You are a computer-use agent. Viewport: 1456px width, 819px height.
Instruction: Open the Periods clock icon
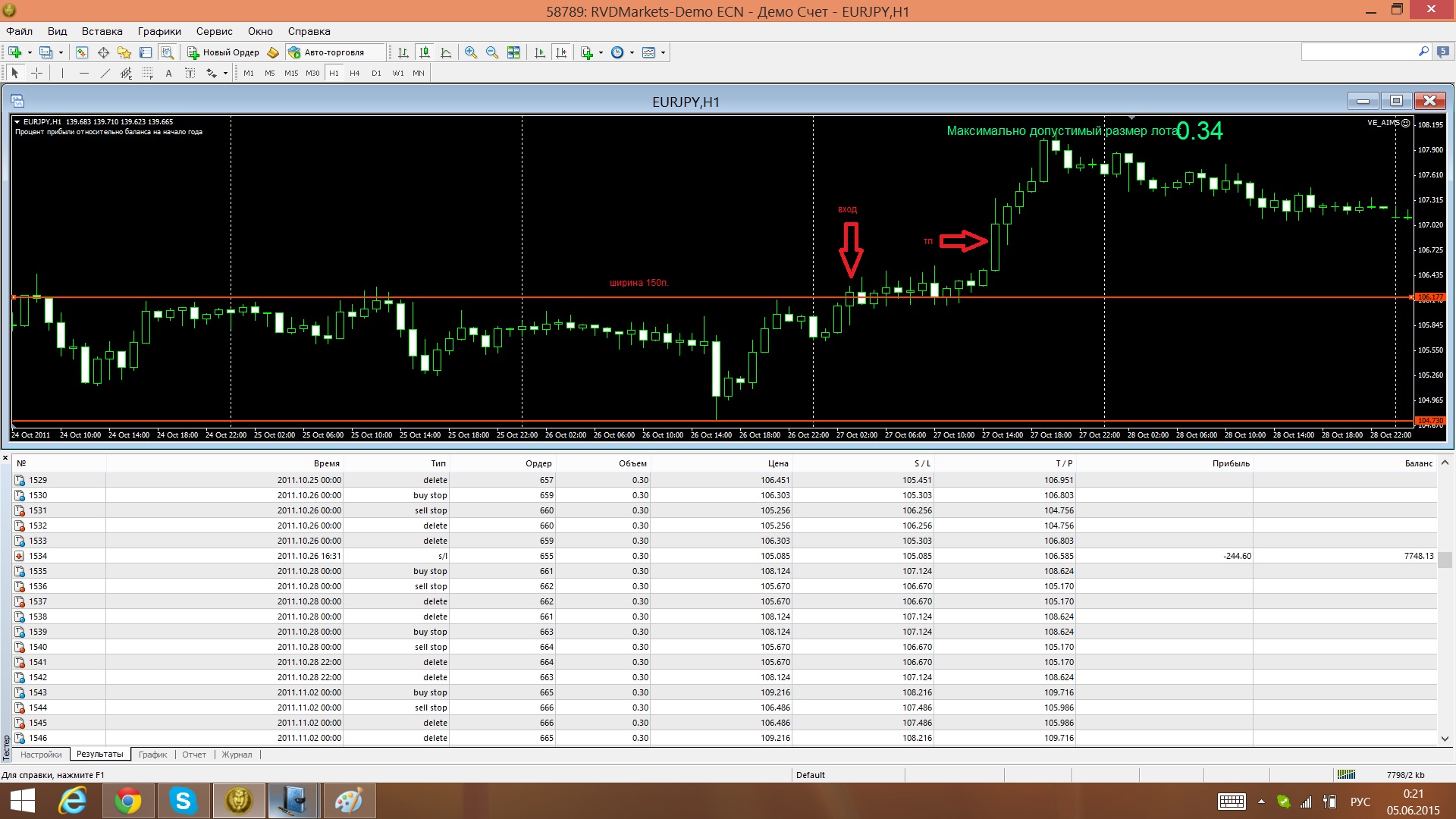(617, 52)
